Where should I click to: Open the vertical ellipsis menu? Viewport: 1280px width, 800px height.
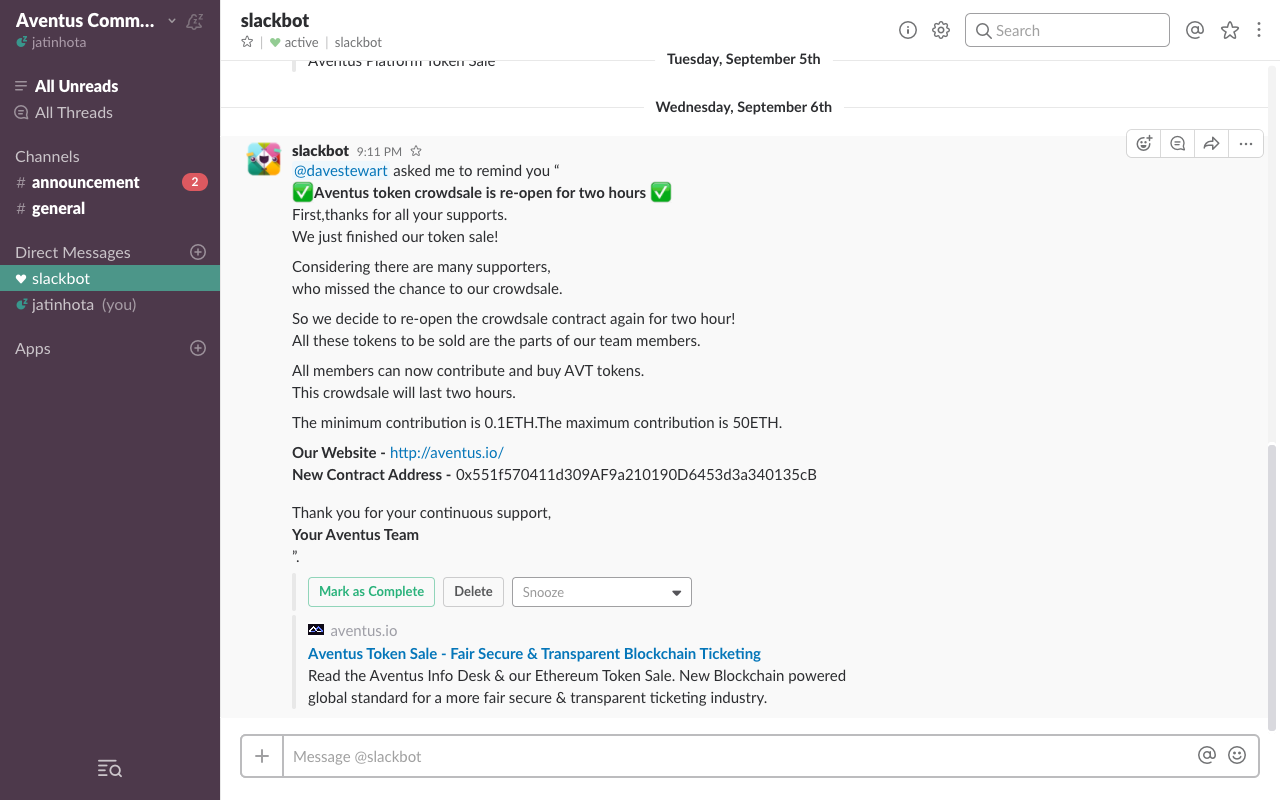[x=1259, y=30]
